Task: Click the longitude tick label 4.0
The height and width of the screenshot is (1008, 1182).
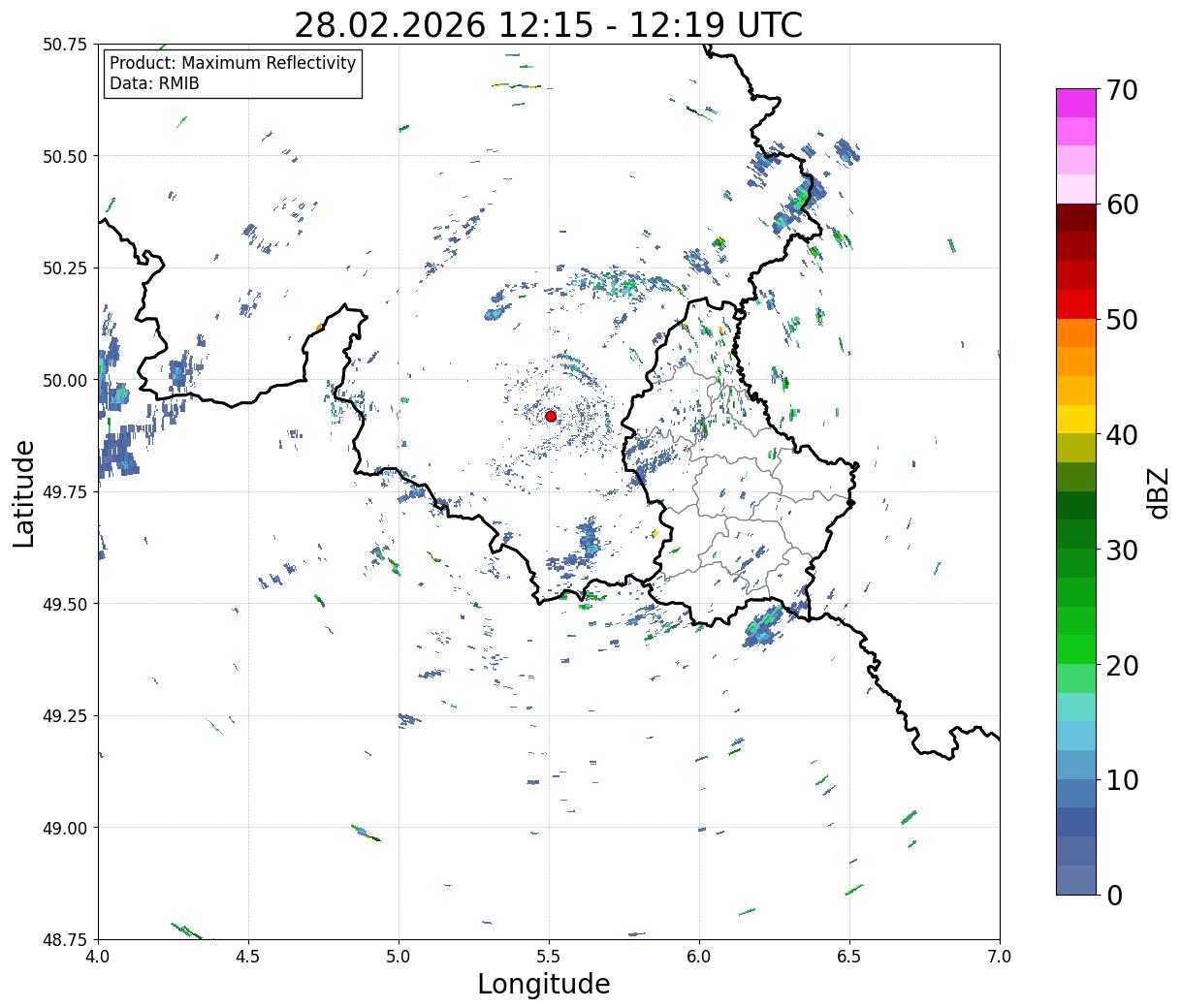Action: (x=98, y=956)
